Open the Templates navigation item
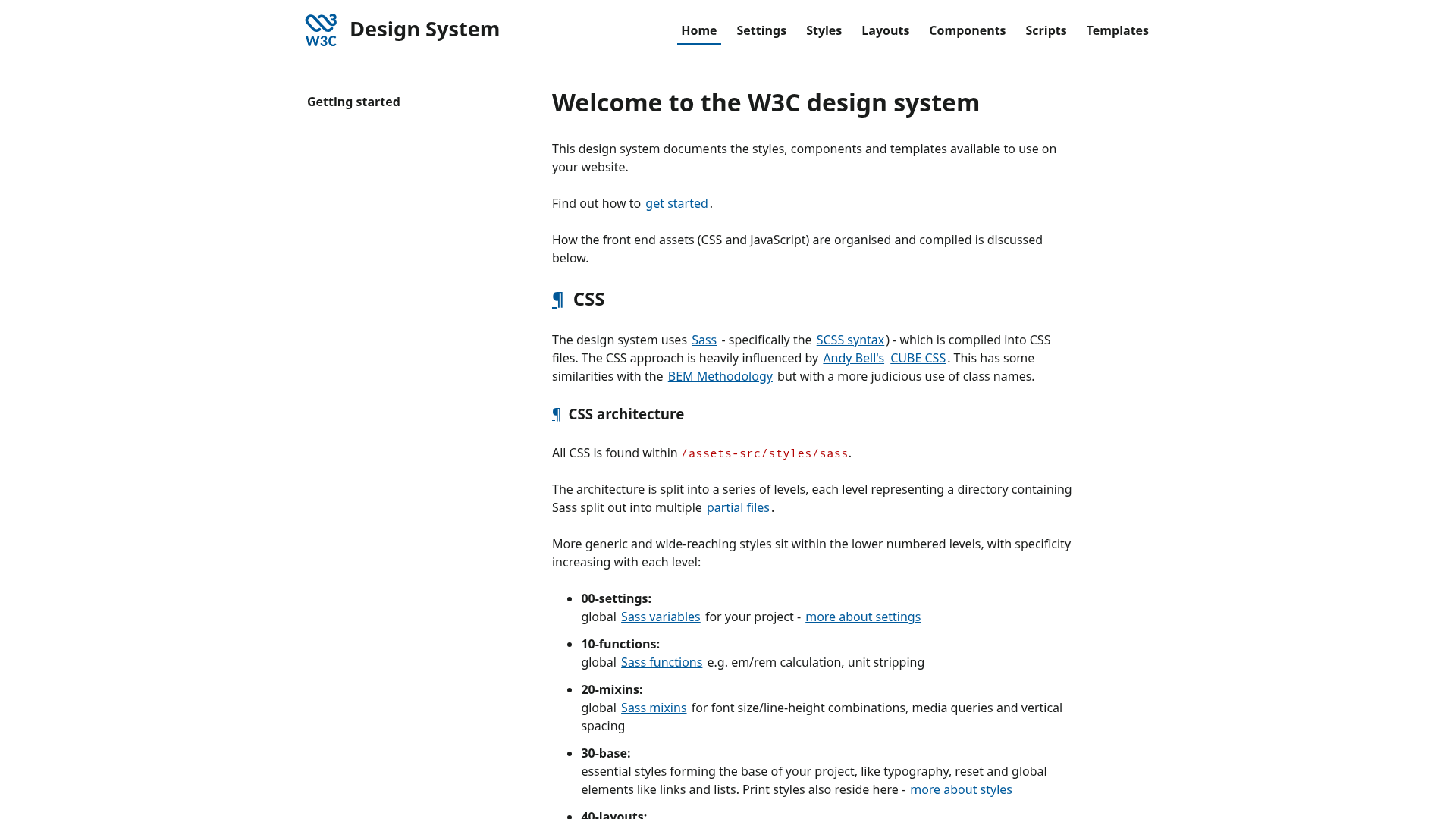The image size is (1456, 819). point(1117,30)
